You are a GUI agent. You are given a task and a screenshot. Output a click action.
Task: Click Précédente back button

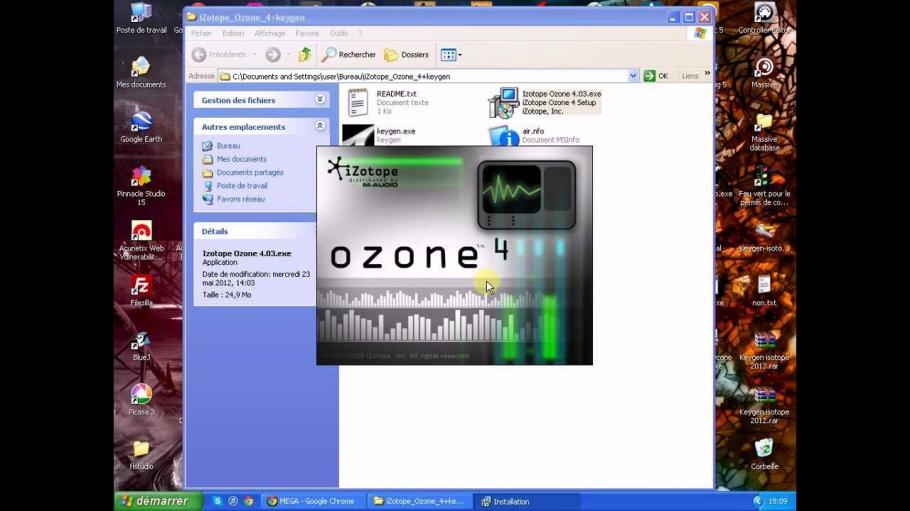point(219,55)
